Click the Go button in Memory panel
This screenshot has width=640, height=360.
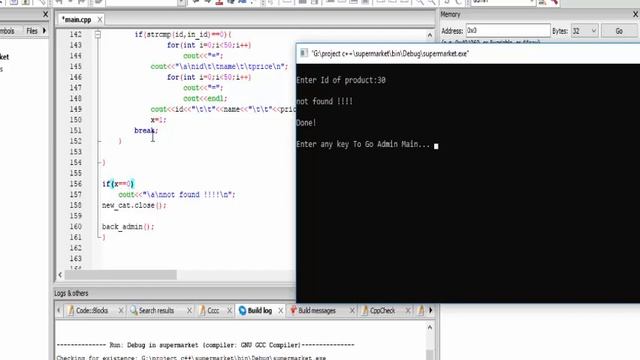tap(619, 31)
